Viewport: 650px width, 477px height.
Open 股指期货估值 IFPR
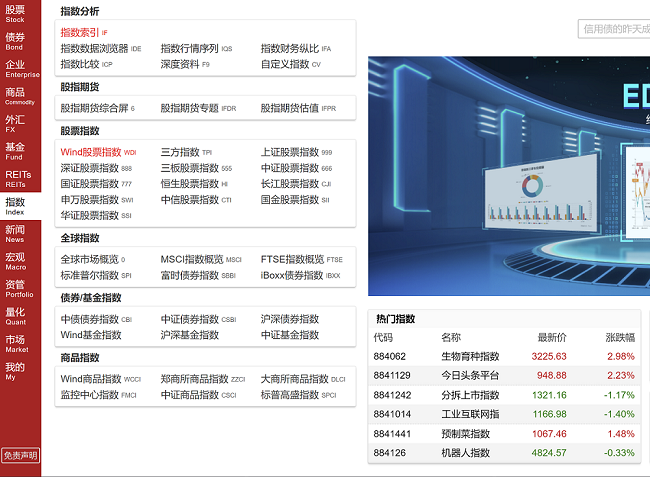(x=298, y=108)
